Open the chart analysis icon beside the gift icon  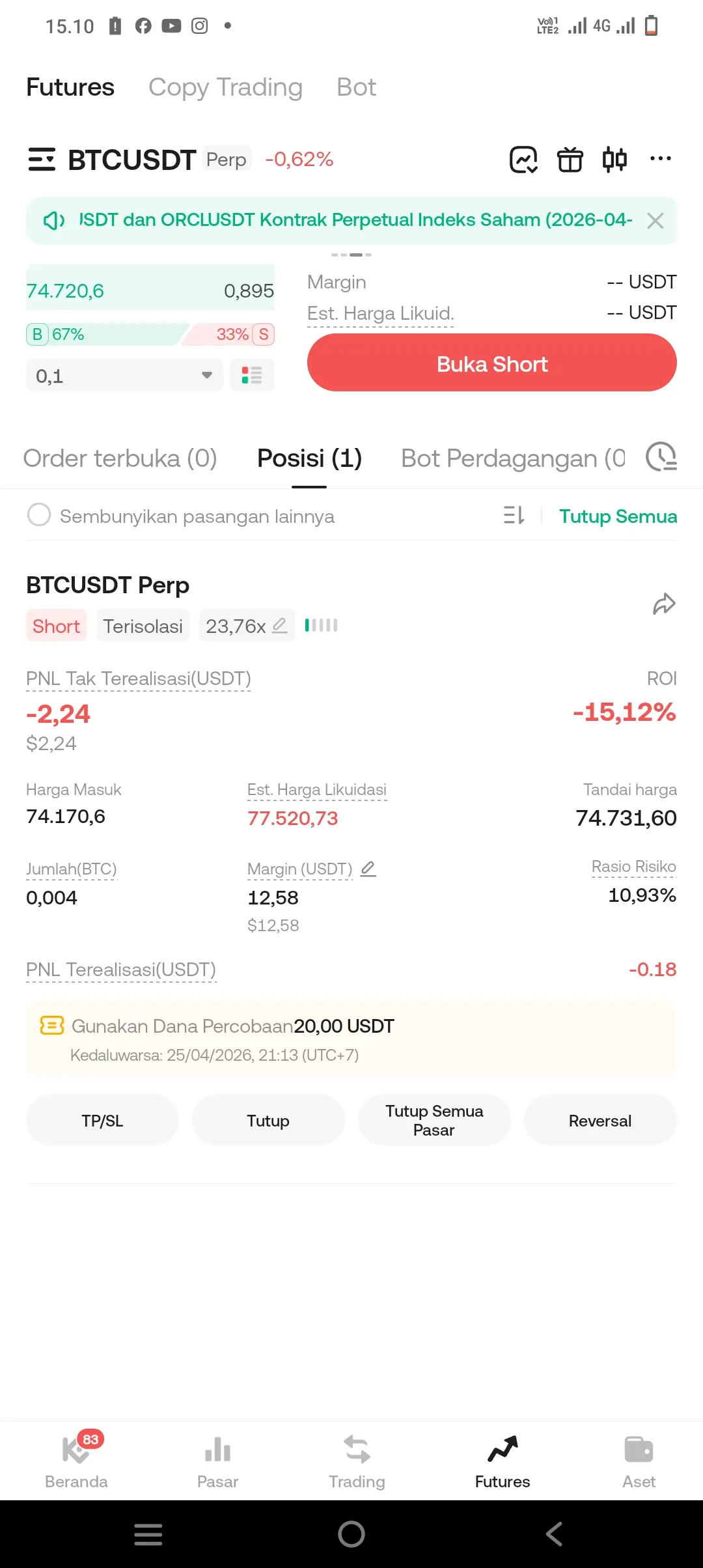(x=523, y=160)
